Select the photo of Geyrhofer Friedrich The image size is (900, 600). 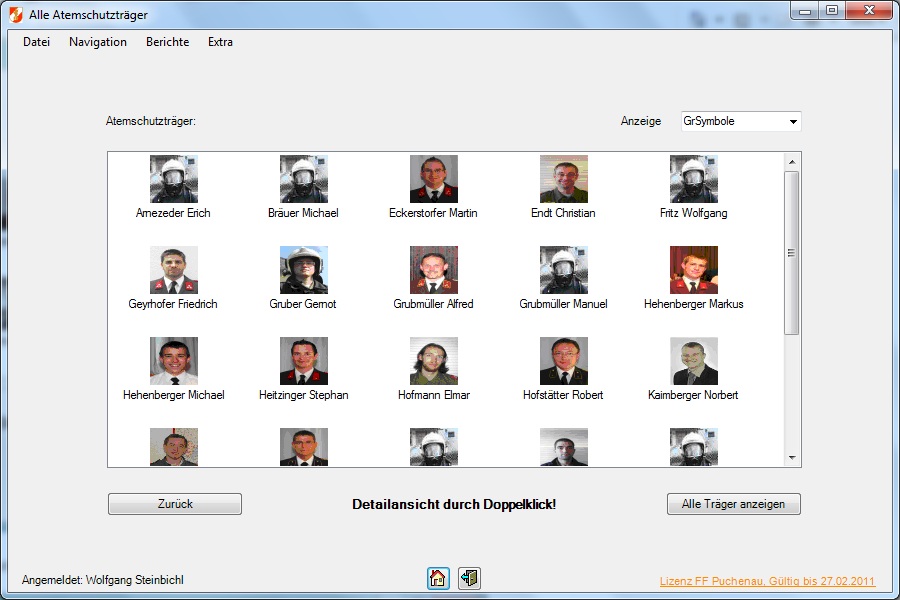[174, 270]
